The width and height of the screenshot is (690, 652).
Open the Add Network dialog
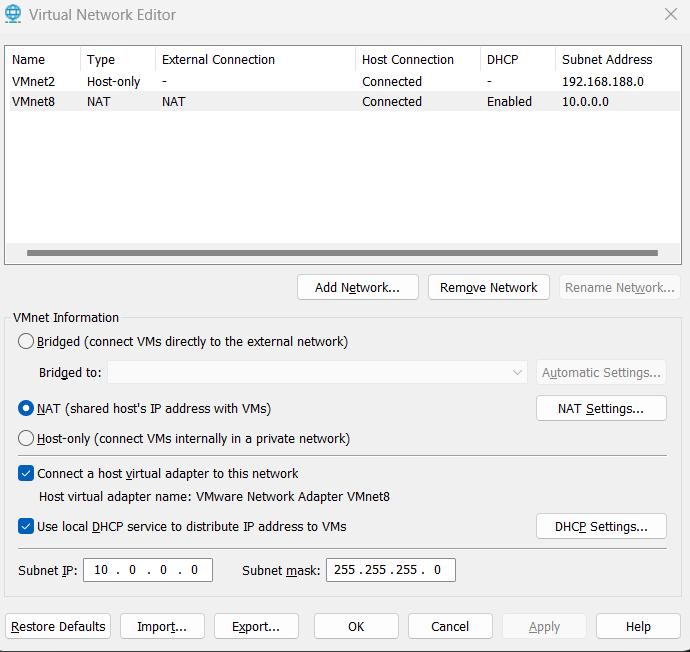[x=357, y=287]
